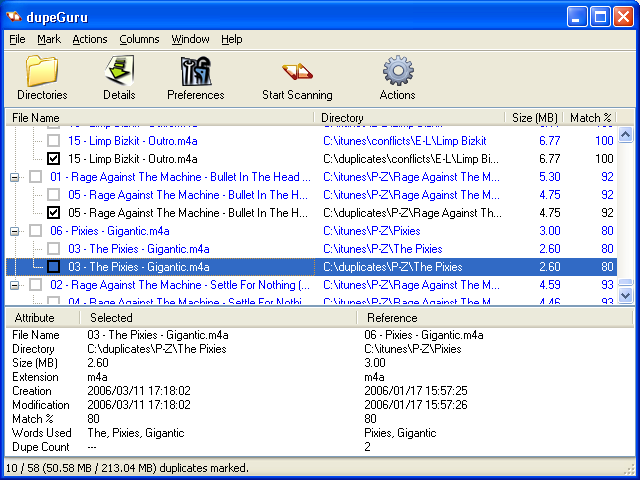This screenshot has width=640, height=480.
Task: Open the Help menu
Action: [232, 39]
